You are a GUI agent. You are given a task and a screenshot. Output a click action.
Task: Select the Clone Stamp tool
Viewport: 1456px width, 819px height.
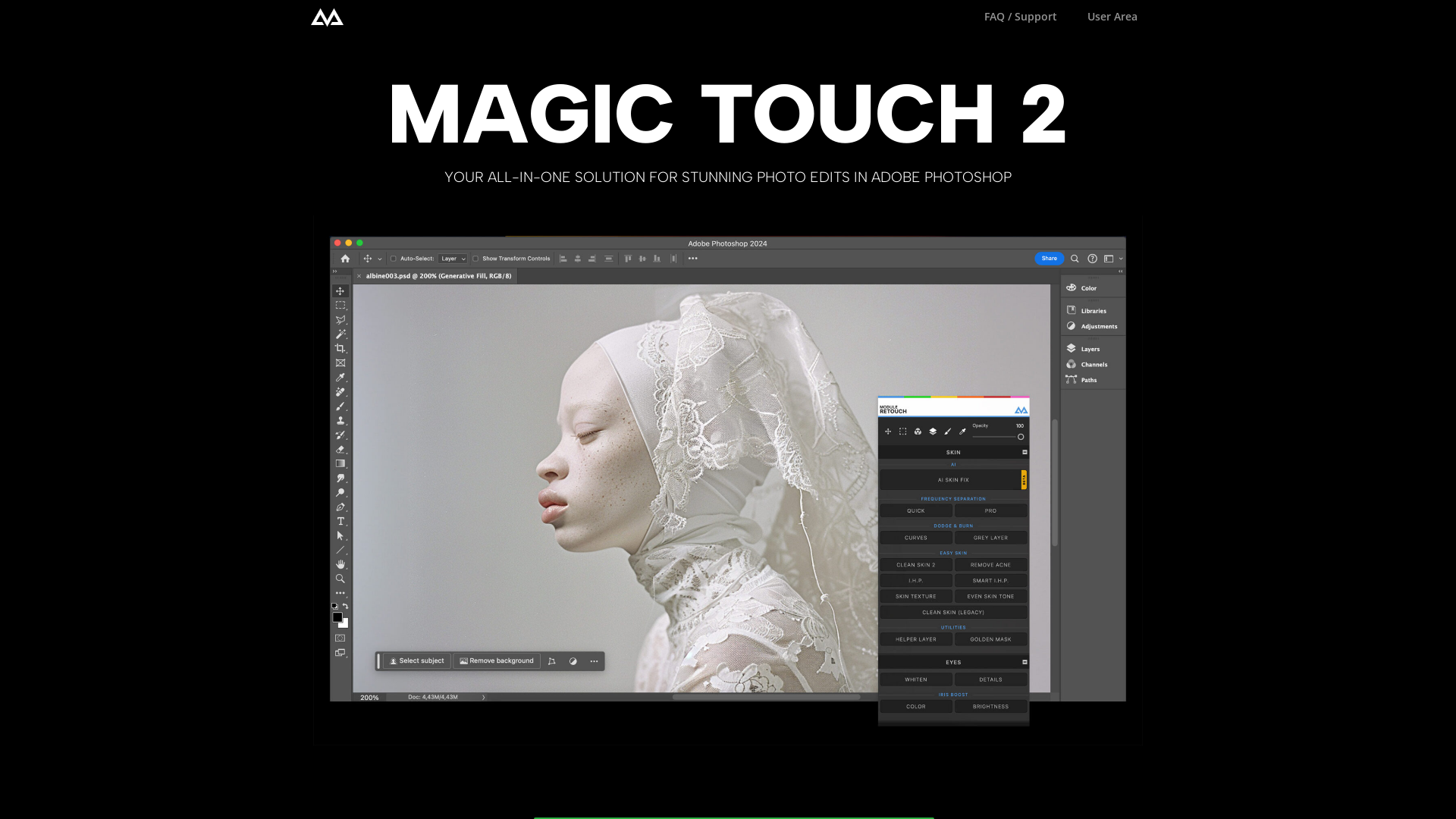tap(340, 420)
